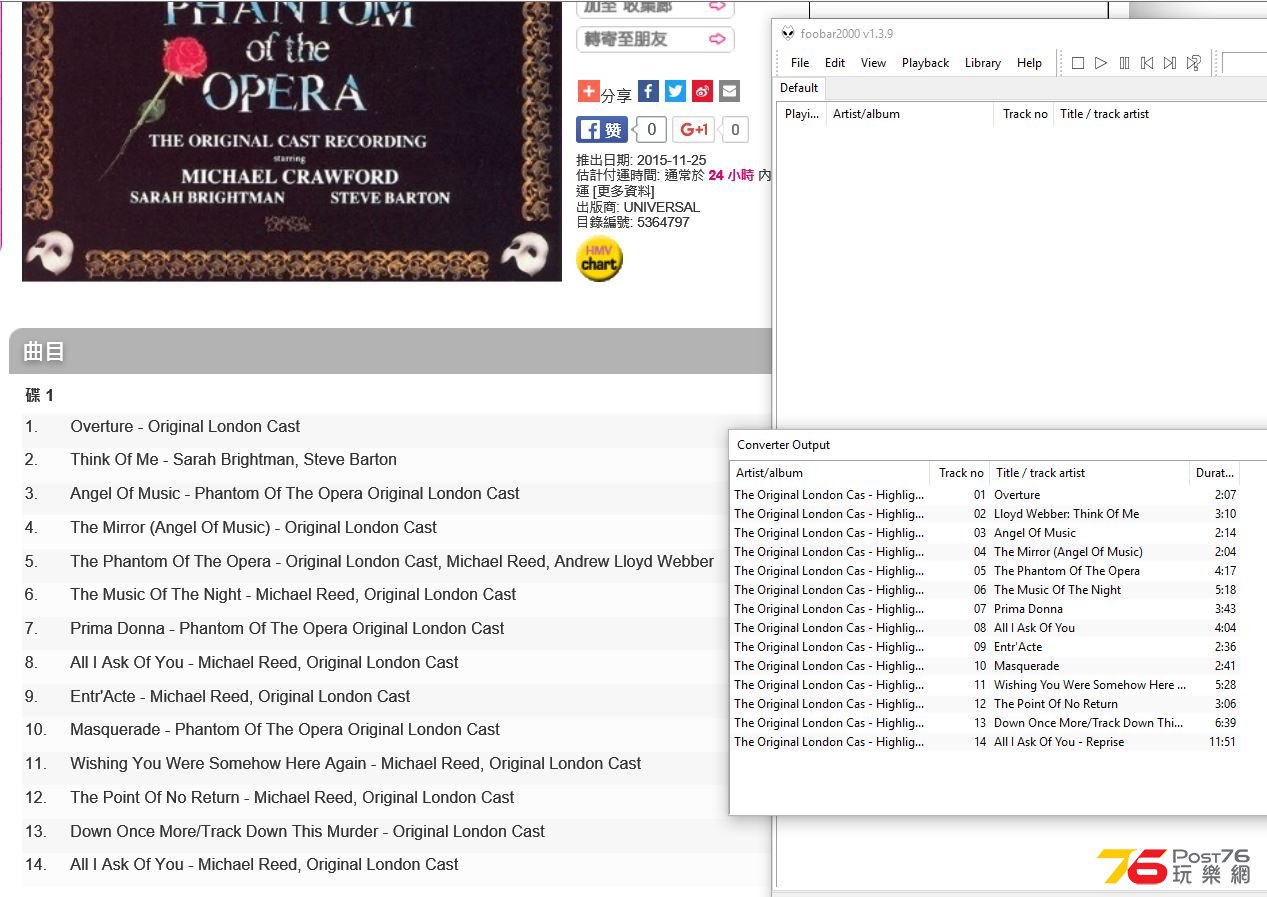This screenshot has height=897, width=1267.
Task: Click the Next track button in foobar2000
Action: (x=1170, y=63)
